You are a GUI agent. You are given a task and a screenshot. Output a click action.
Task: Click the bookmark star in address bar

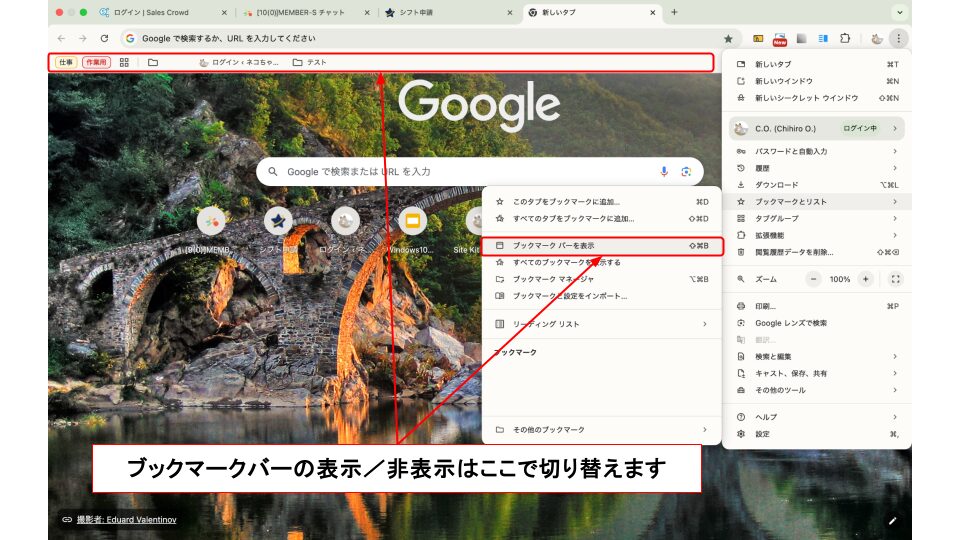(728, 38)
